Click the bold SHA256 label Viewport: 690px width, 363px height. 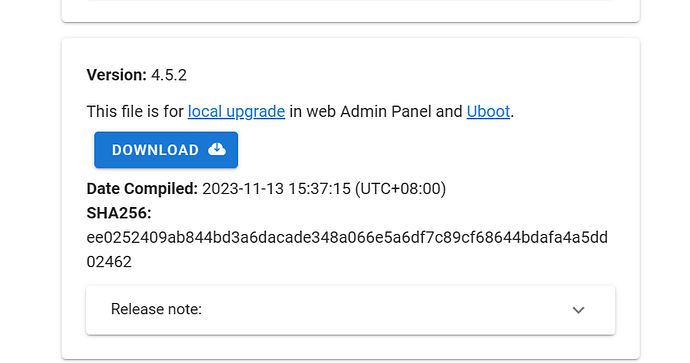click(119, 213)
